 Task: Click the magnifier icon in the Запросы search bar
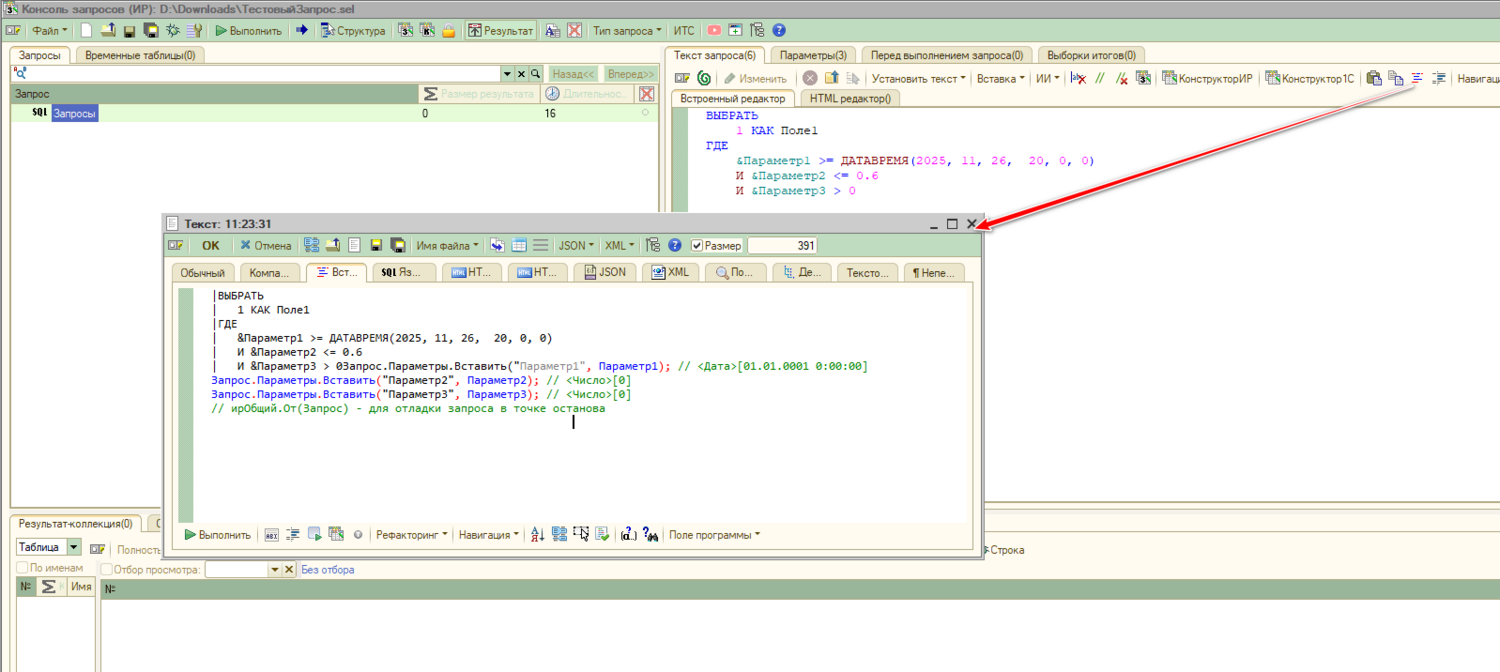(536, 74)
